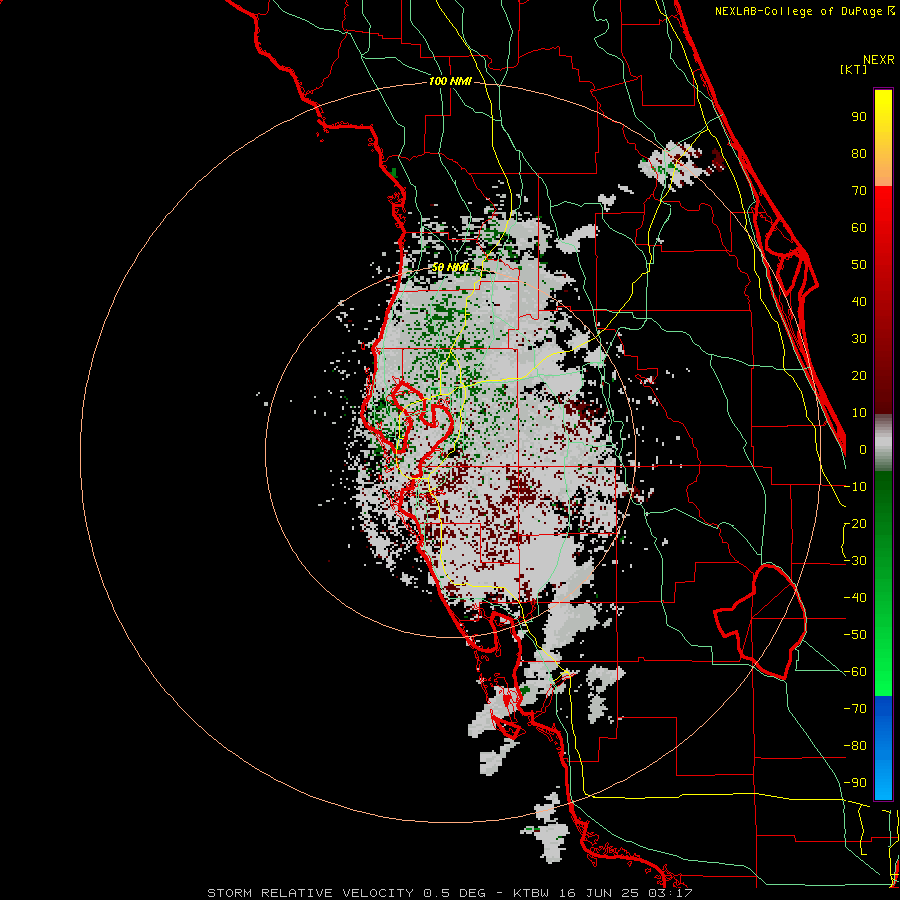
Task: Select the 40 value on velocity scale
Action: pos(859,302)
